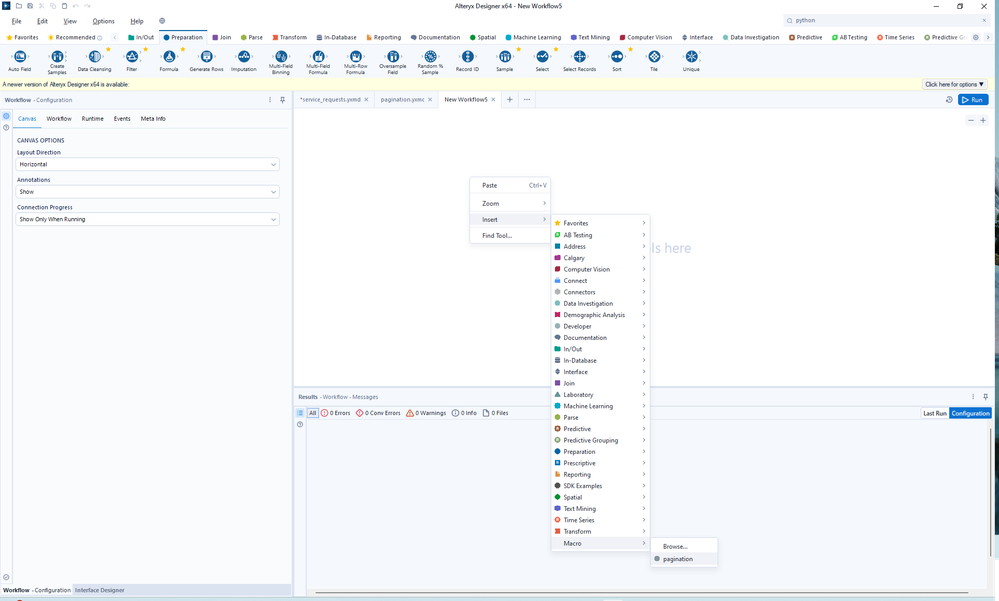Insert the pagination macro

[x=684, y=559]
